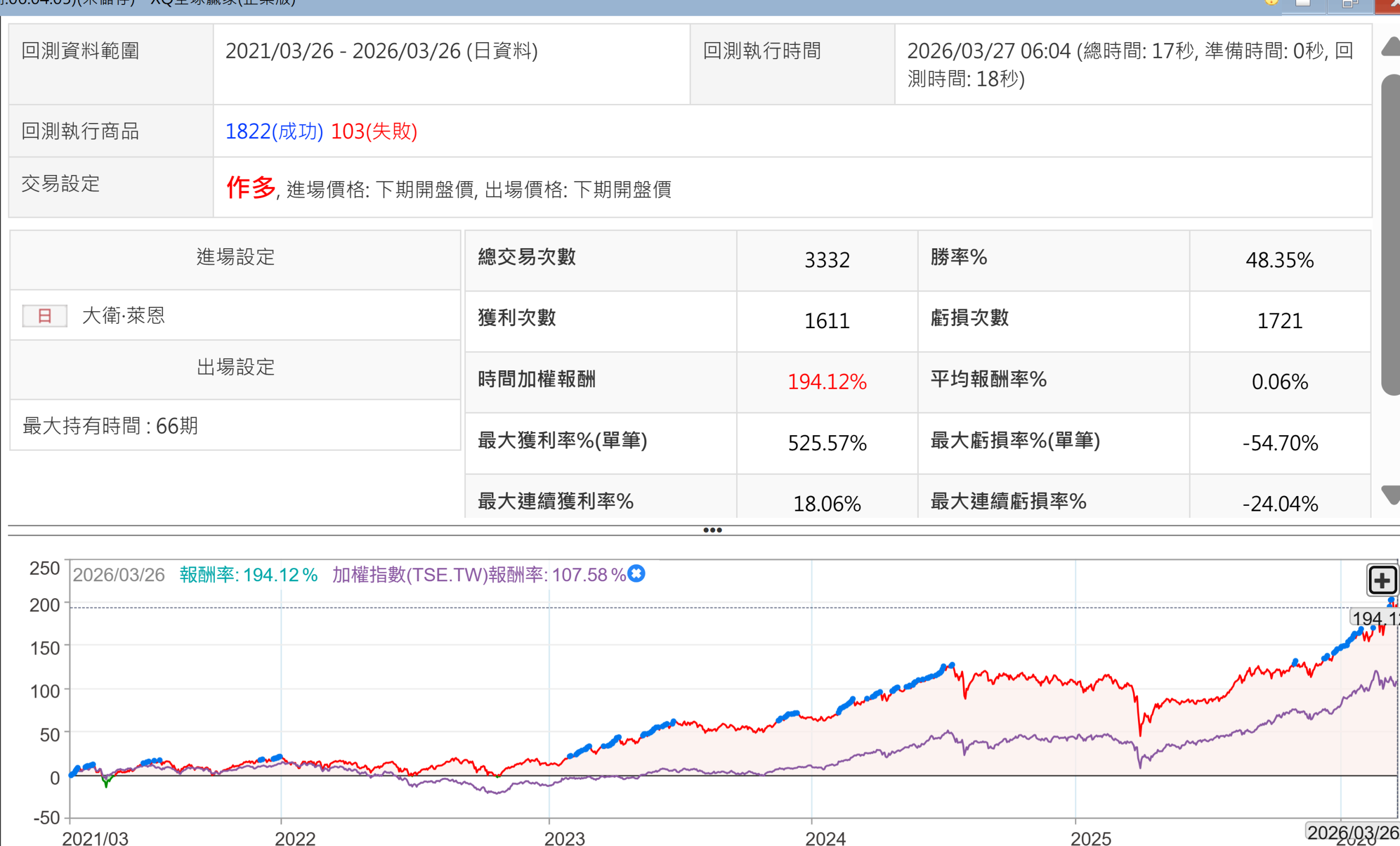Image resolution: width=1400 pixels, height=846 pixels.
Task: Open the 103(失敗) failed products link
Action: point(374,131)
